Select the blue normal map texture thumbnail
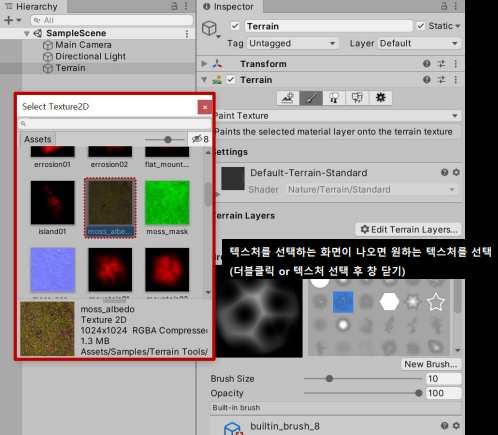 53,270
